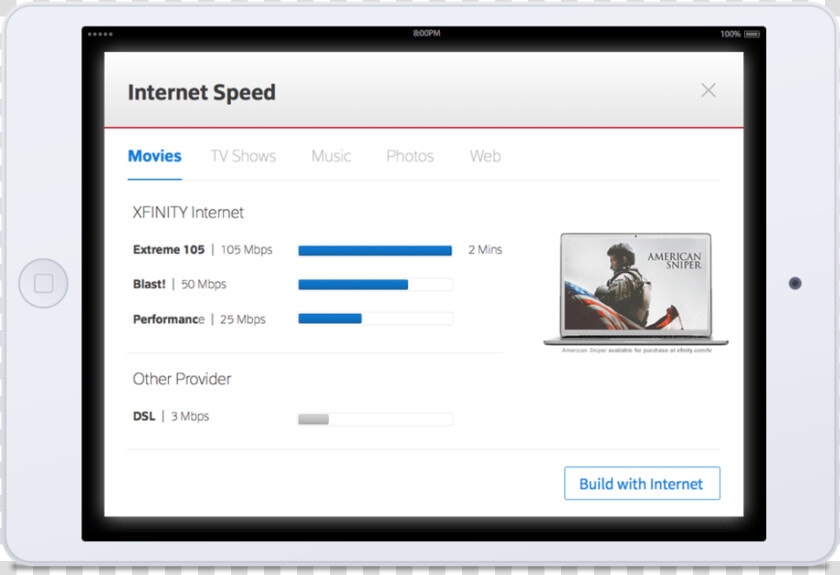840x575 pixels.
Task: Click the American Sniper purchase caption
Action: point(636,350)
